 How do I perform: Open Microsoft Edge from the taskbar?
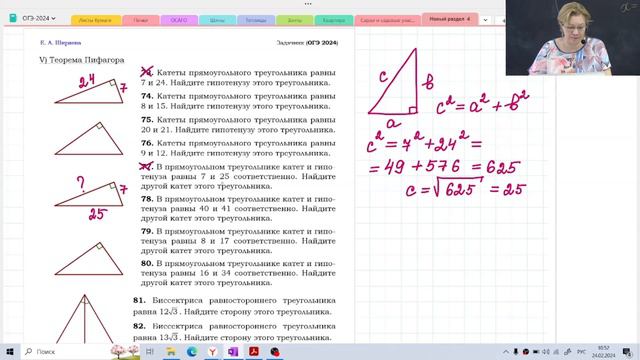tap(192, 351)
